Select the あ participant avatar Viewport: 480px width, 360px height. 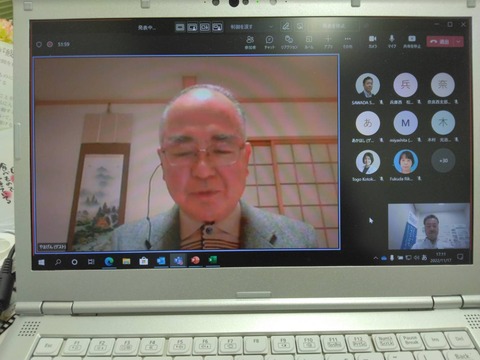[x=367, y=123]
